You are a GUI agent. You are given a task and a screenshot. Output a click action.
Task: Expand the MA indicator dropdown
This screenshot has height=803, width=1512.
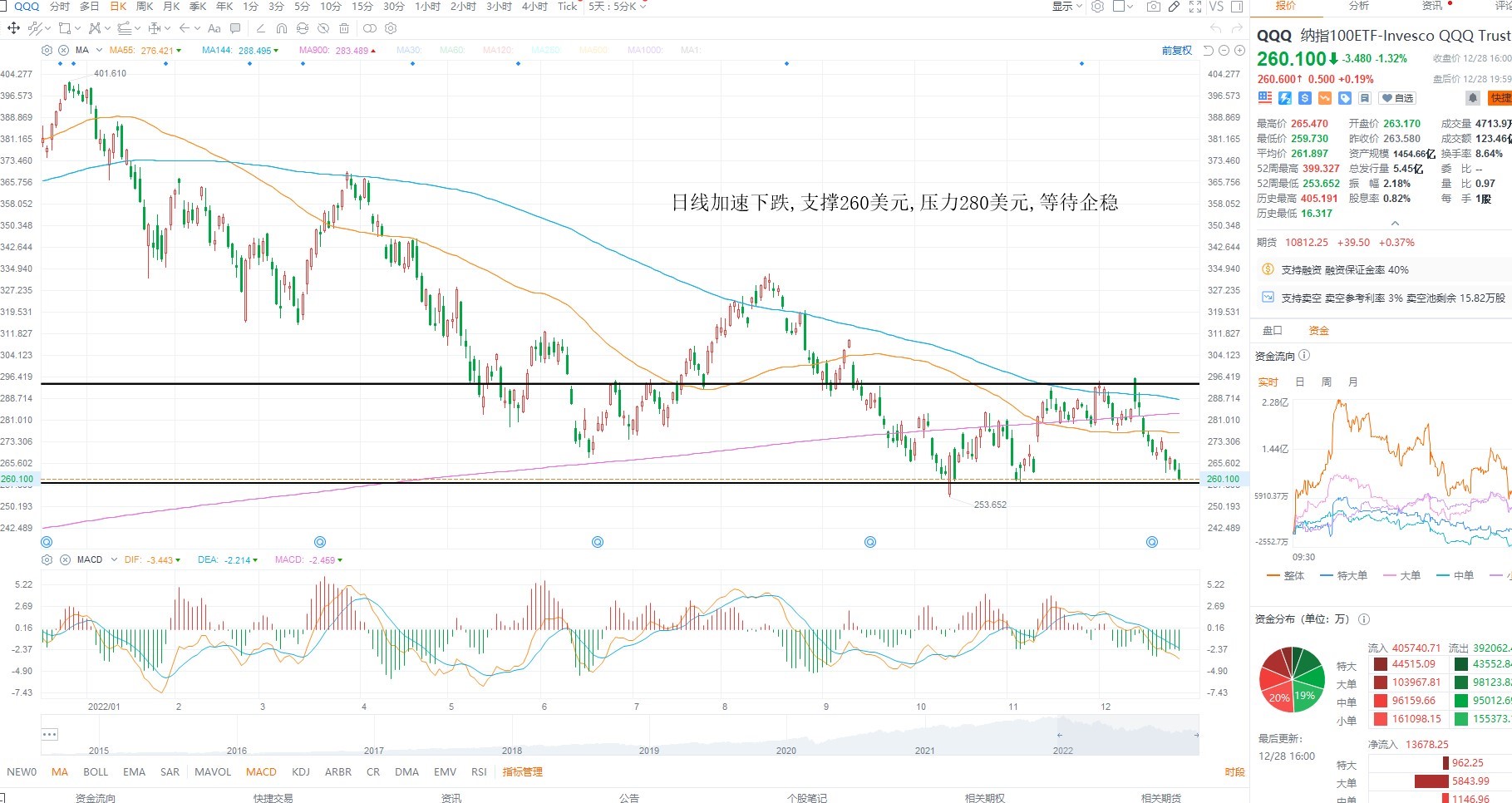[100, 50]
